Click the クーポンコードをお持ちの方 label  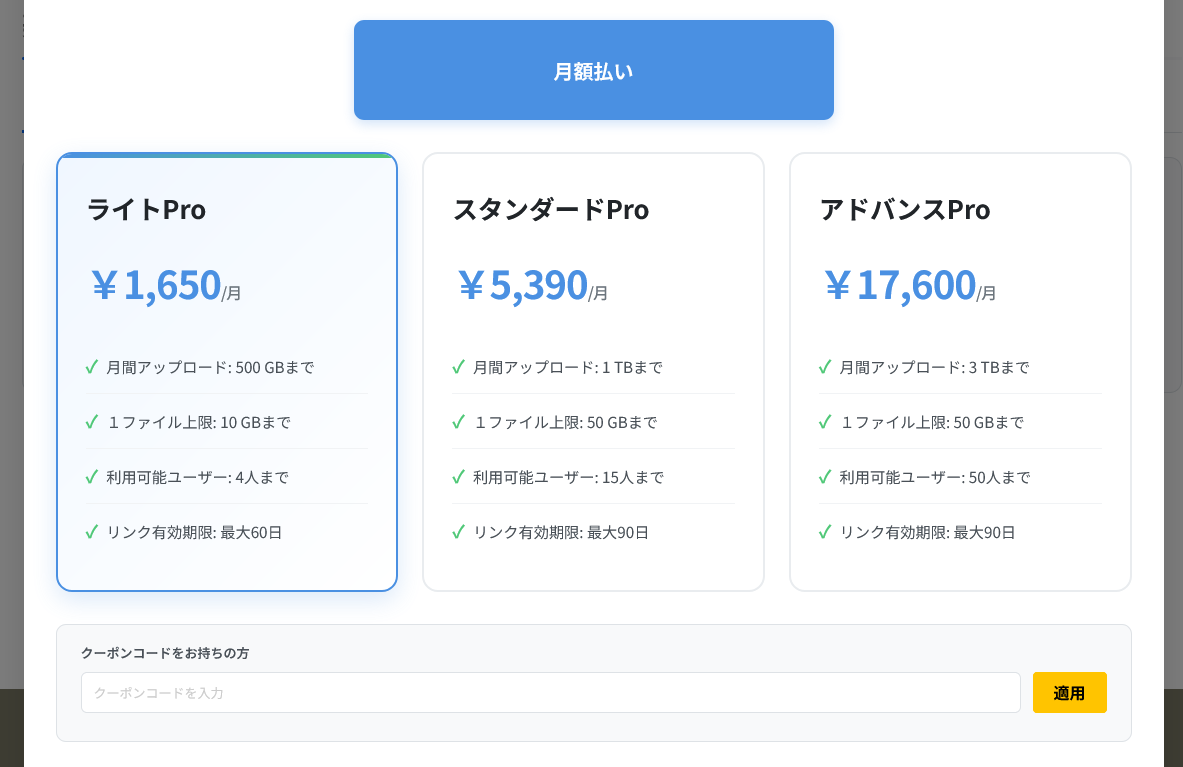[x=167, y=653]
